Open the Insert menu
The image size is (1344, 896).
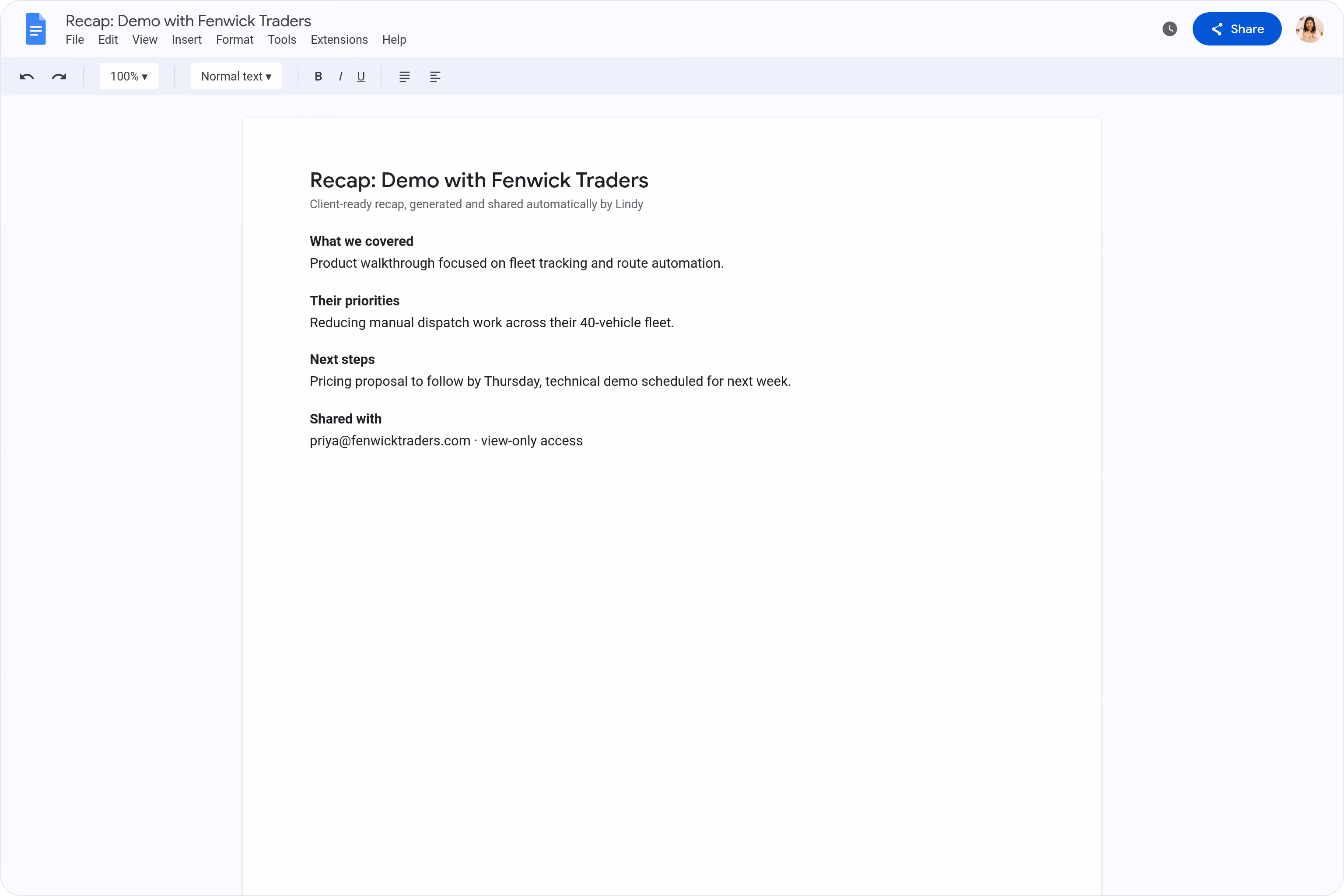(186, 40)
